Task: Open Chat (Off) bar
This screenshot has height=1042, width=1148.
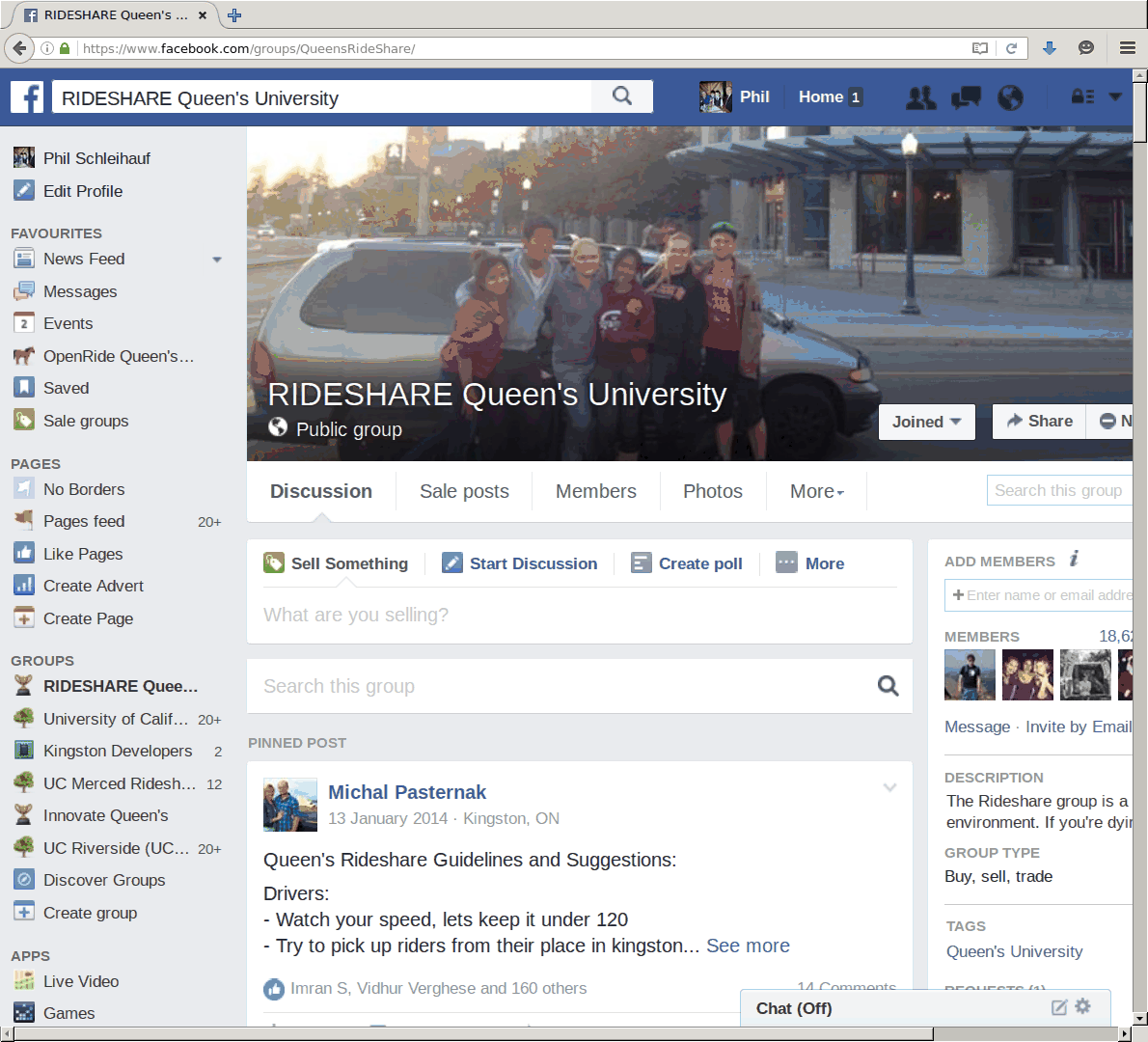Action: point(925,1008)
